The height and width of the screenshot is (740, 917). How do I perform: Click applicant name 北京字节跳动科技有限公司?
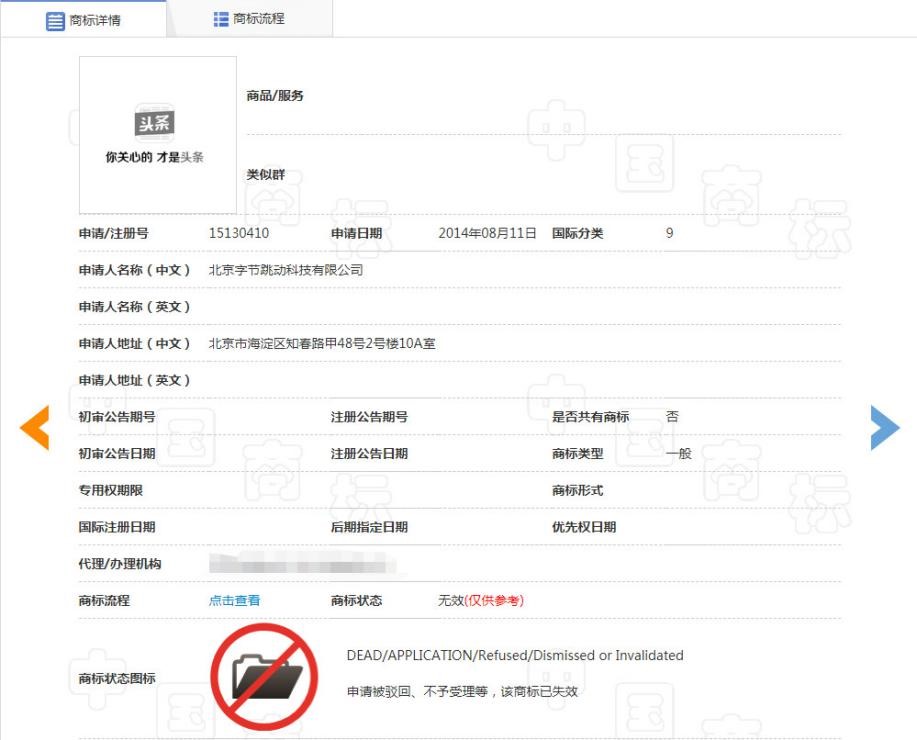pos(285,270)
